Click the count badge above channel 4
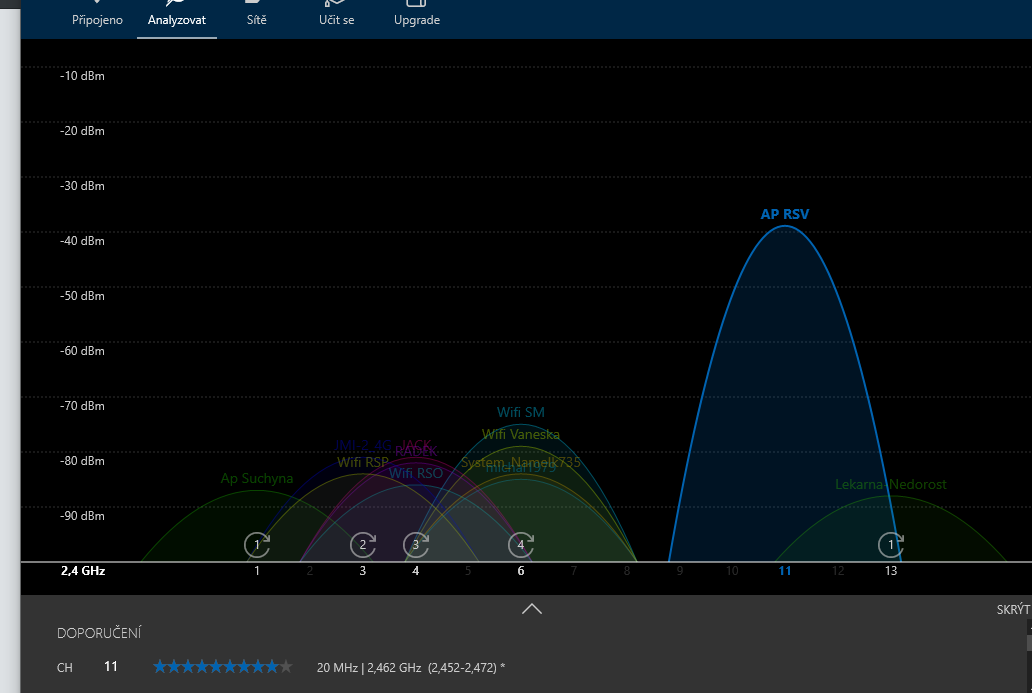This screenshot has height=693, width=1032. pos(416,545)
